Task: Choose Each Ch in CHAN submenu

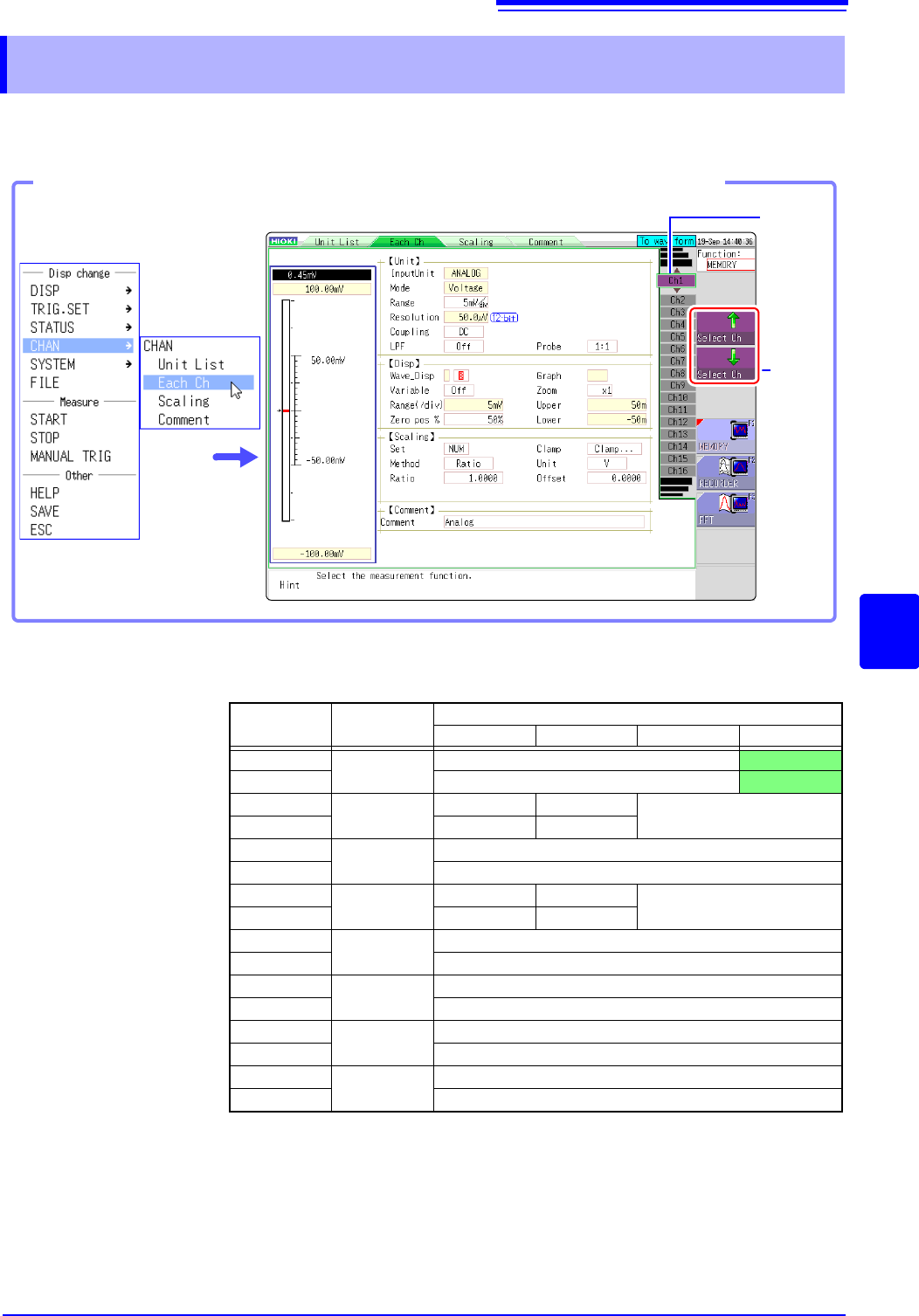Action: click(198, 382)
